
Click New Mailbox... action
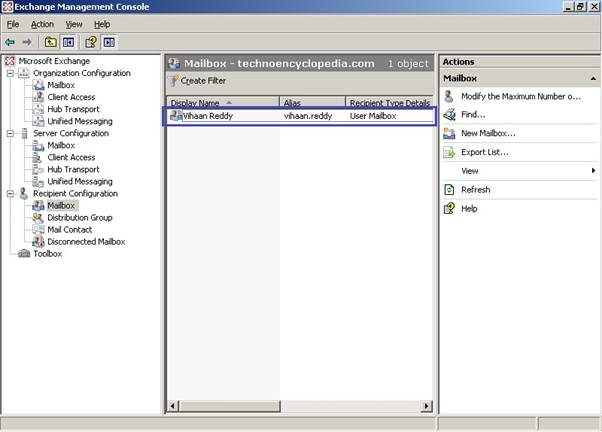tap(488, 133)
